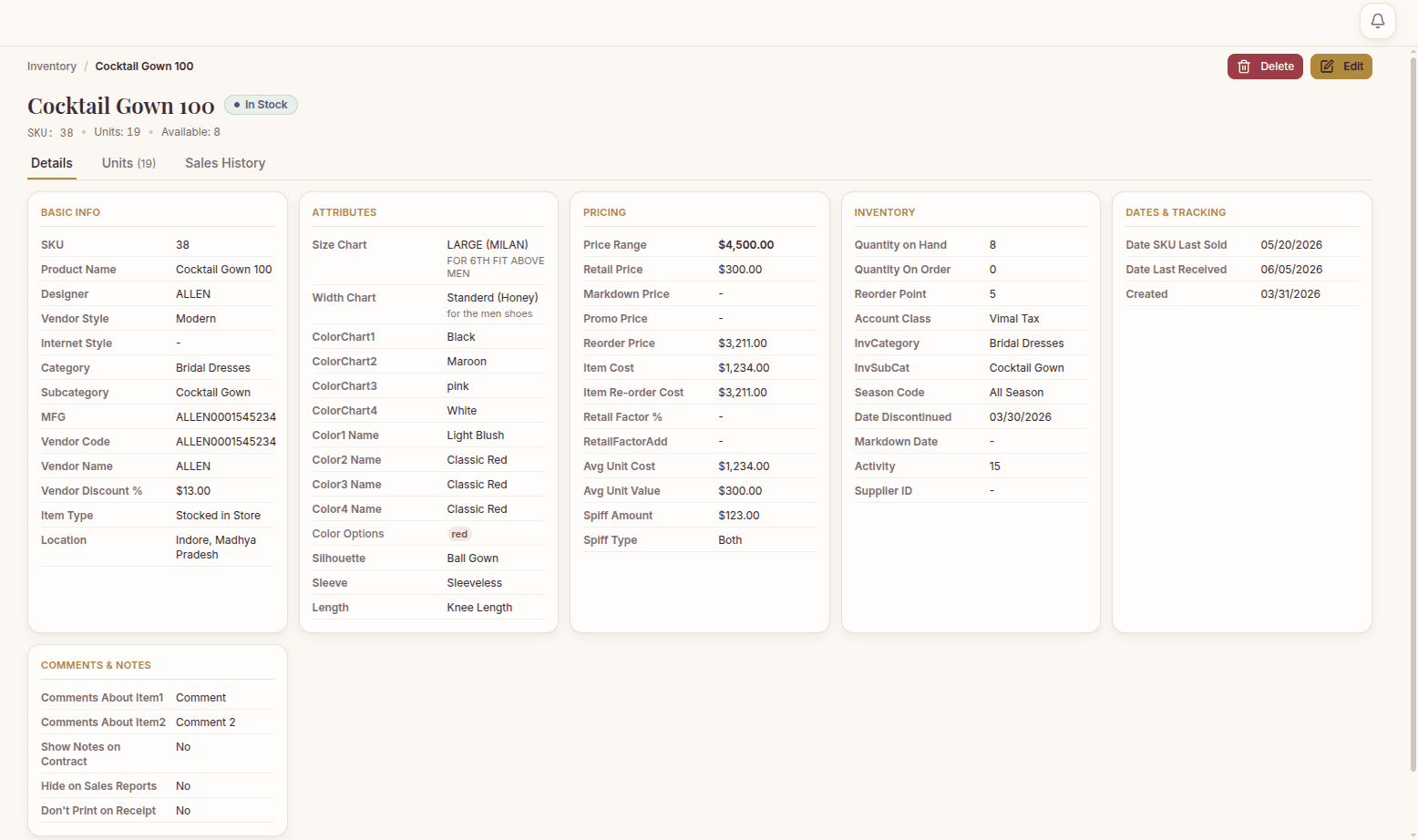
Task: Switch to the Units (19) tab
Action: (128, 163)
